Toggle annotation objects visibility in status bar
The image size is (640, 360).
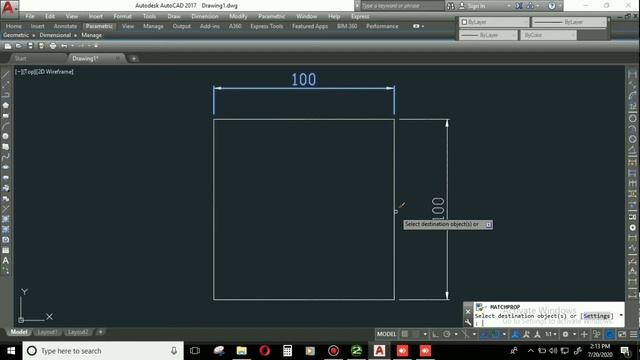click(x=516, y=334)
